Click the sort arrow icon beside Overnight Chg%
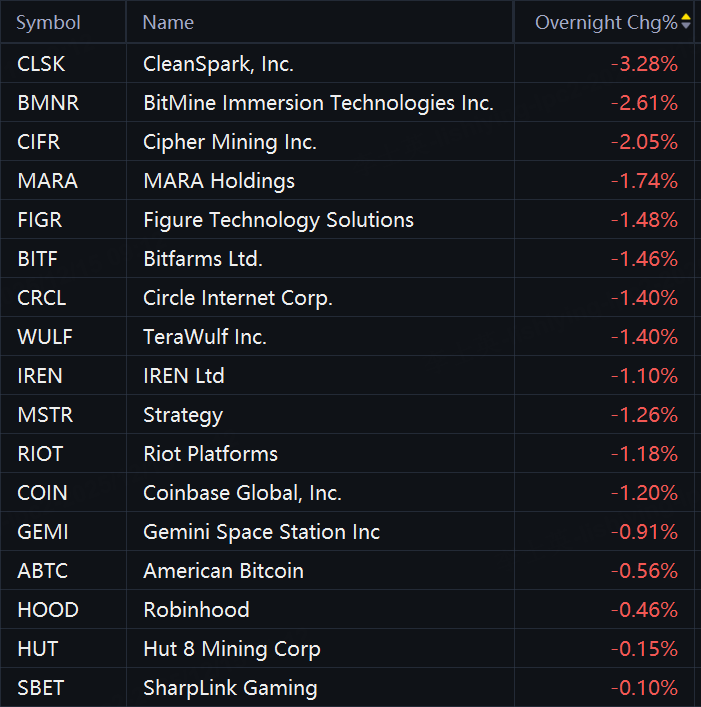 [685, 22]
